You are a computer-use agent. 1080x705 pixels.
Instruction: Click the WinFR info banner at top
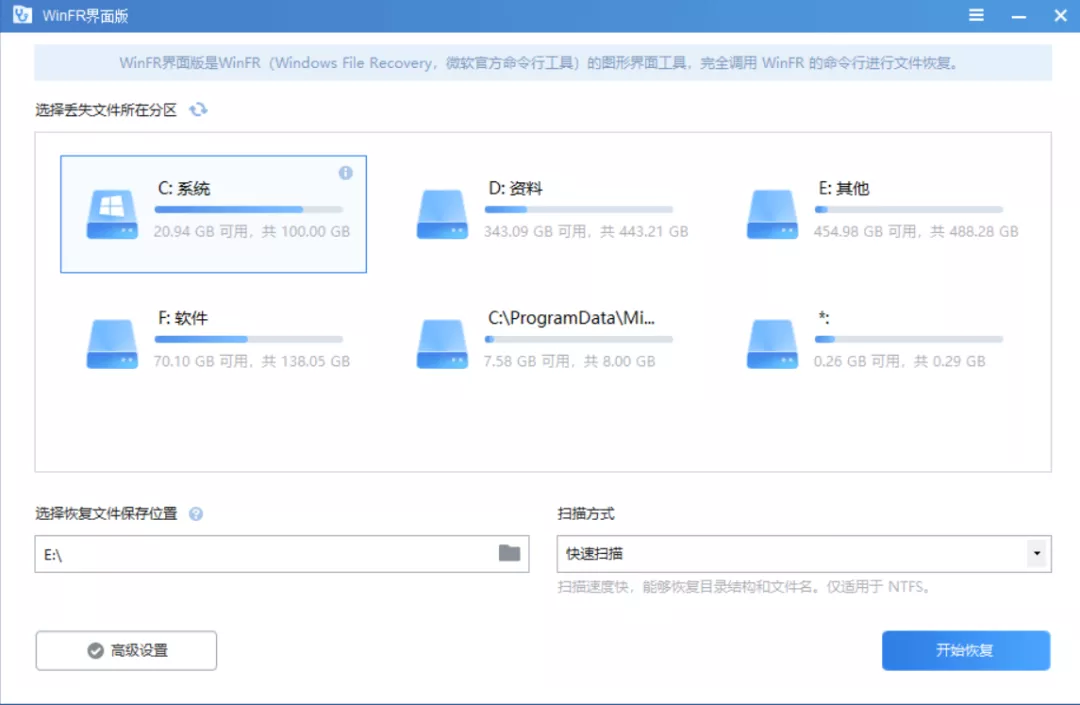tap(543, 63)
